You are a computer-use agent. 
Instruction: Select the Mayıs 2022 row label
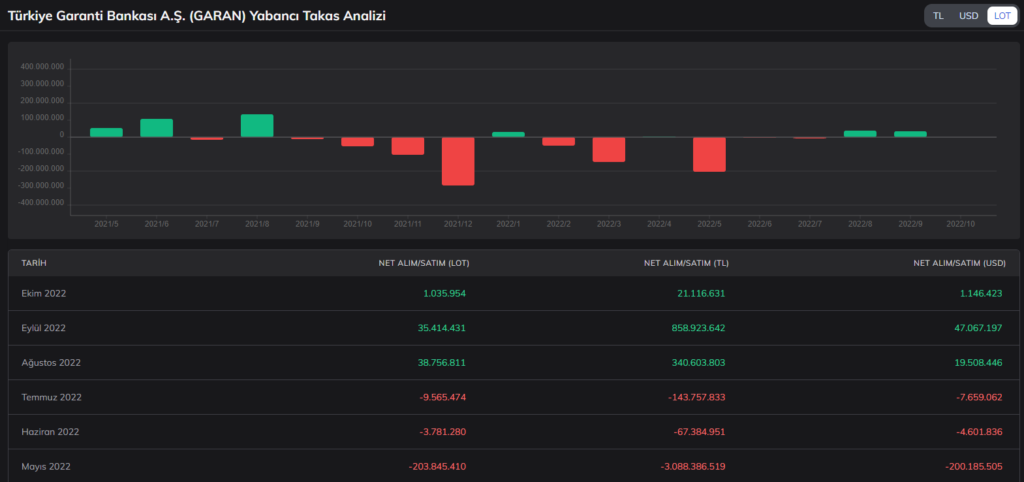[x=46, y=466]
